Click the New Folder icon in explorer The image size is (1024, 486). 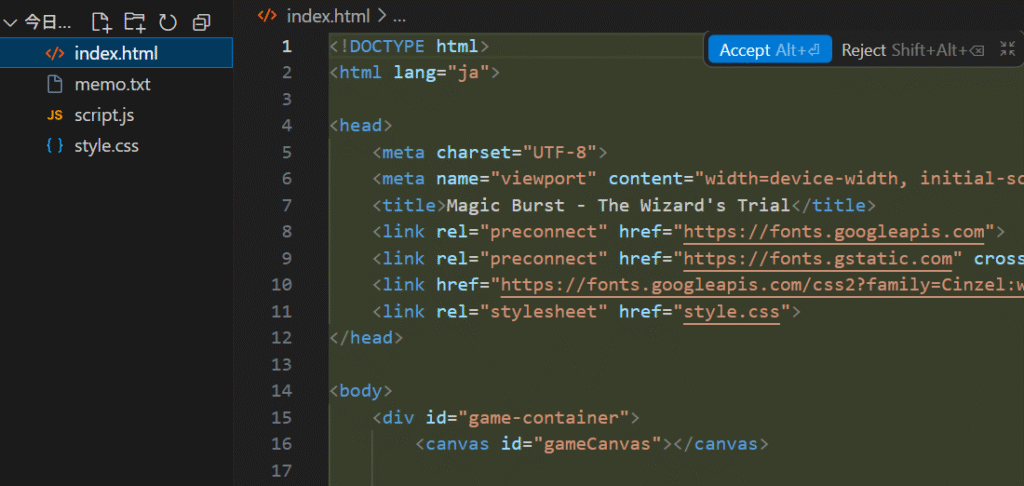click(134, 21)
